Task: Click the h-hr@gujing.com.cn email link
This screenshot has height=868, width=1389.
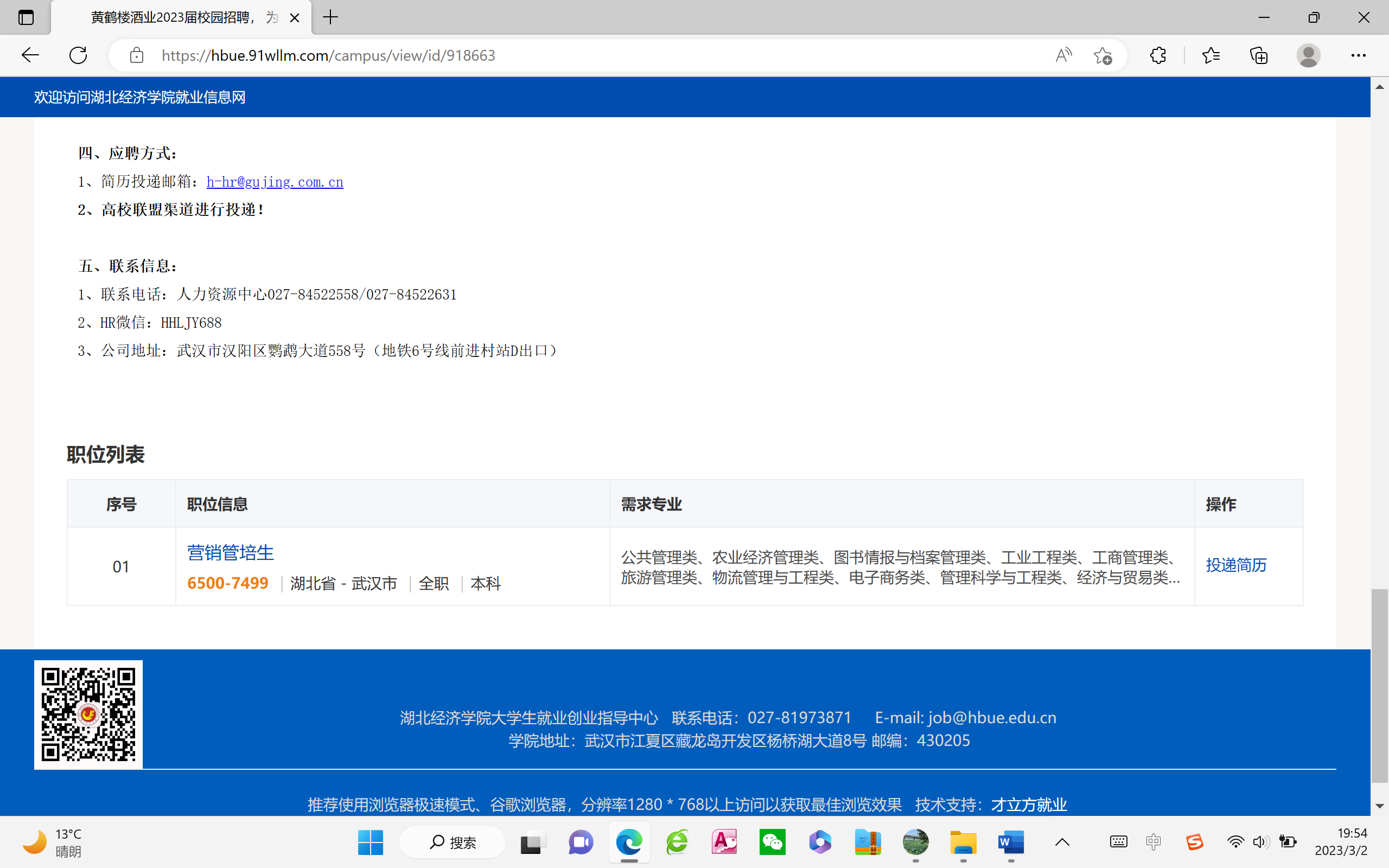Action: click(x=275, y=182)
